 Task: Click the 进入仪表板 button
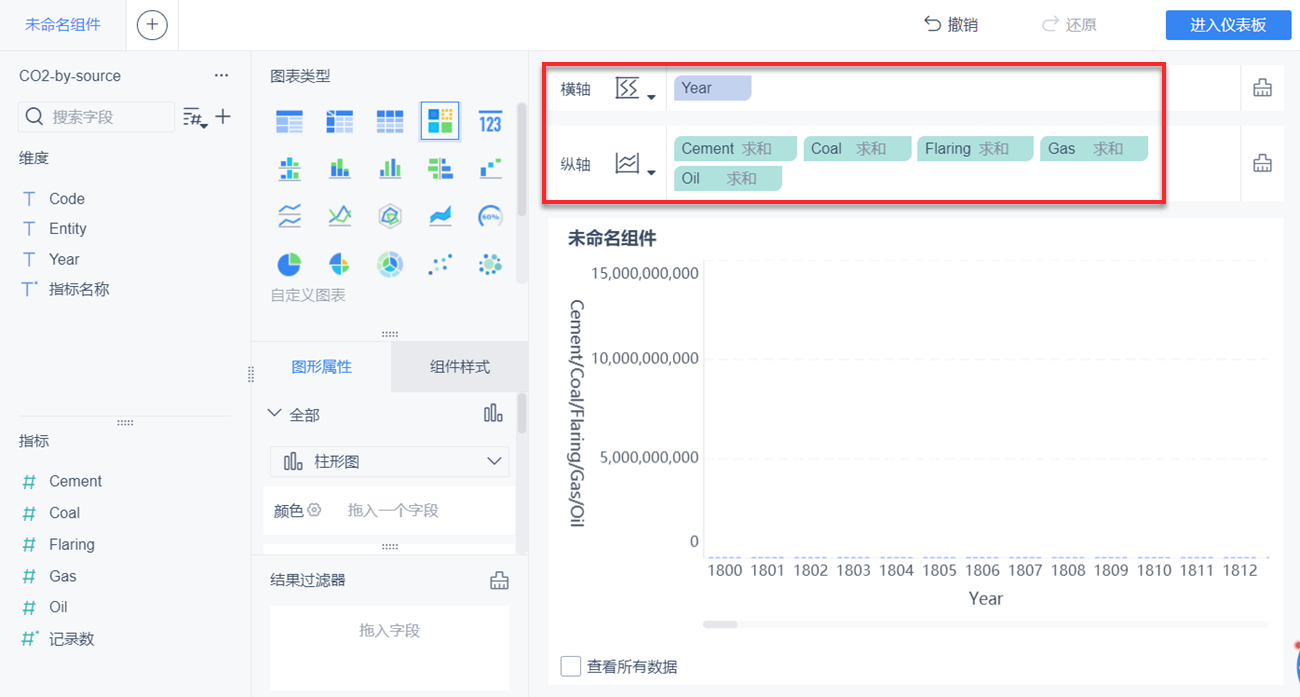[1228, 24]
